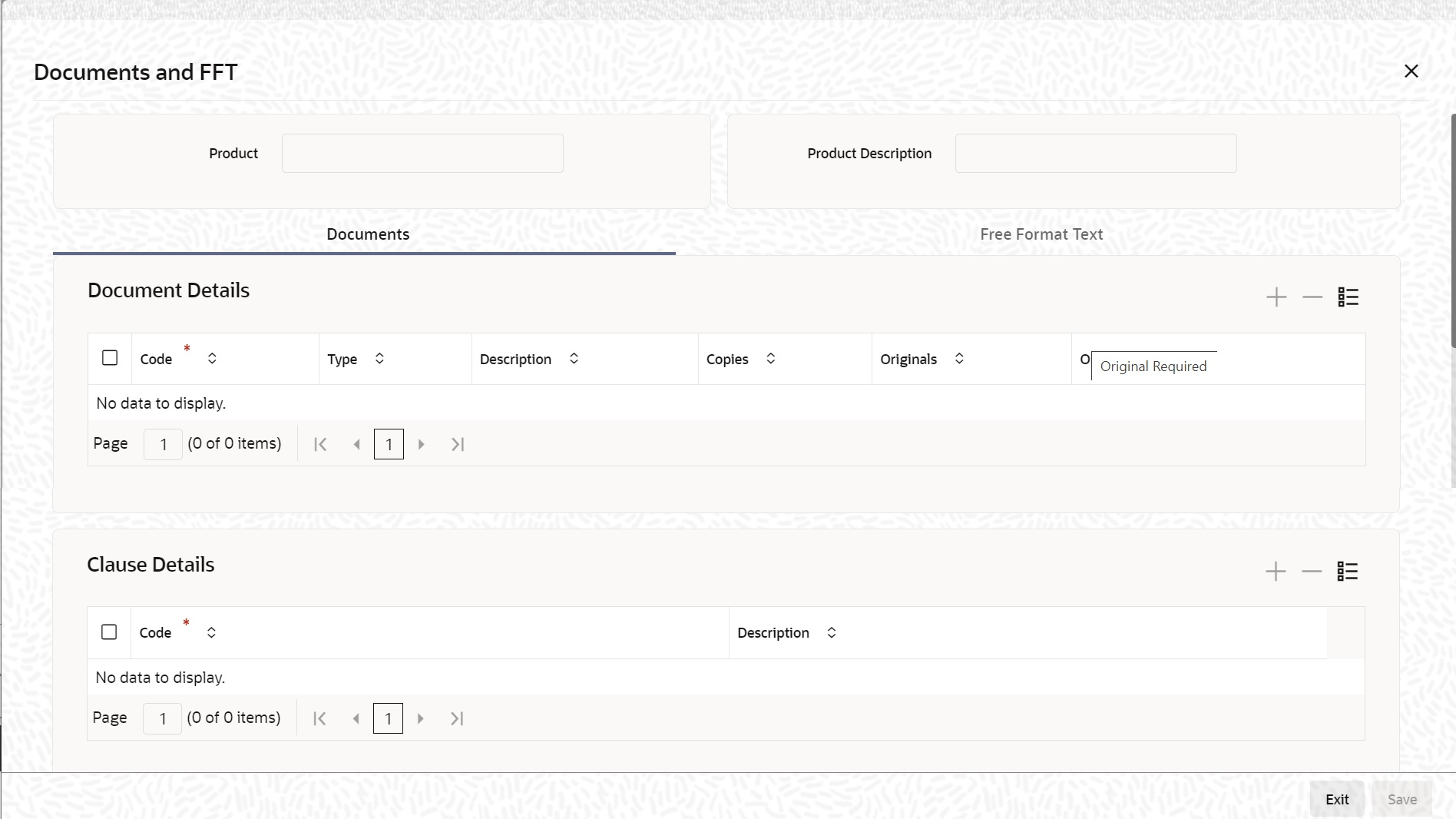
Task: Focus the Product Description input field
Action: [1096, 153]
